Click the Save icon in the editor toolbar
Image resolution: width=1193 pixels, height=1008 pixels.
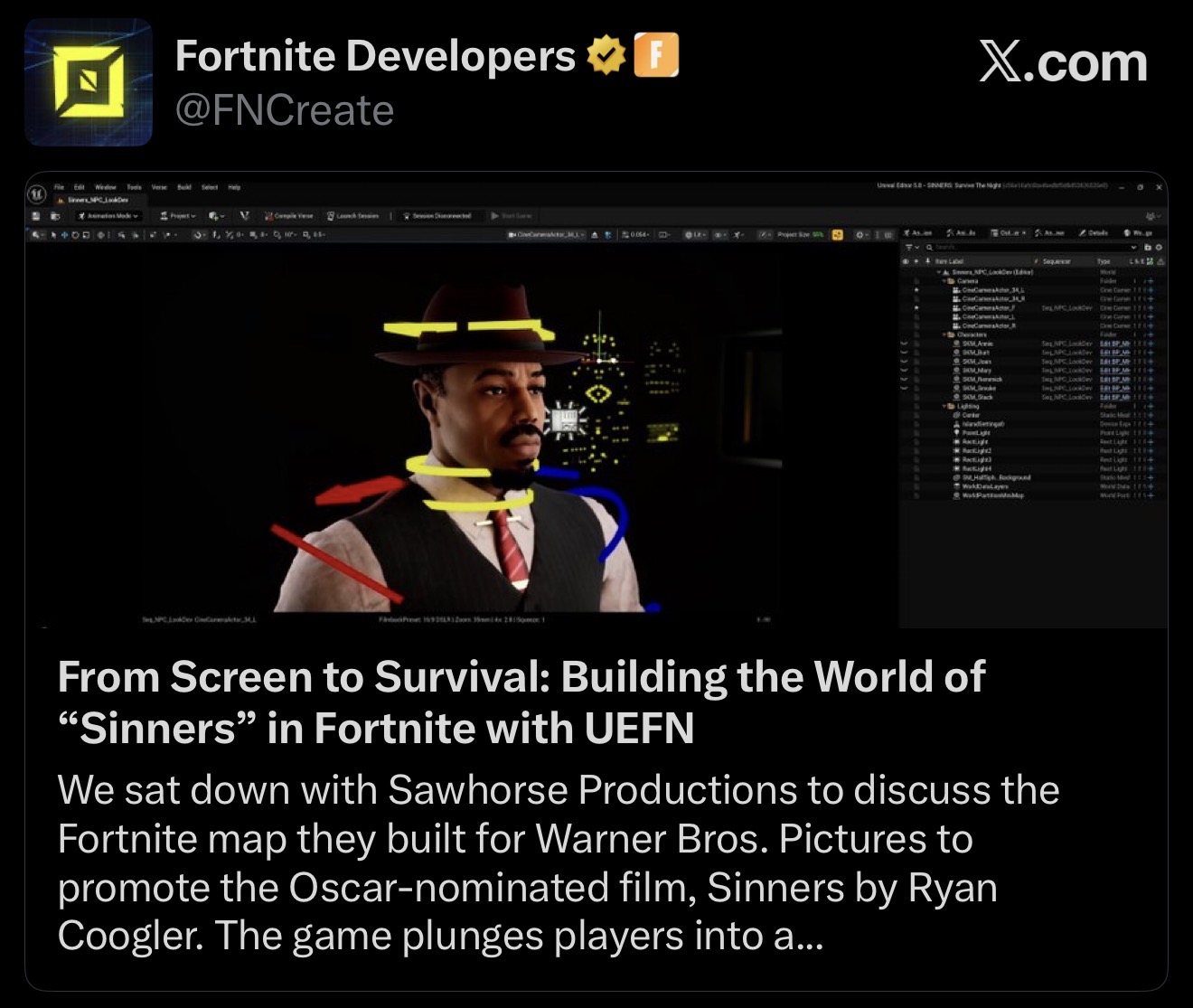36,216
